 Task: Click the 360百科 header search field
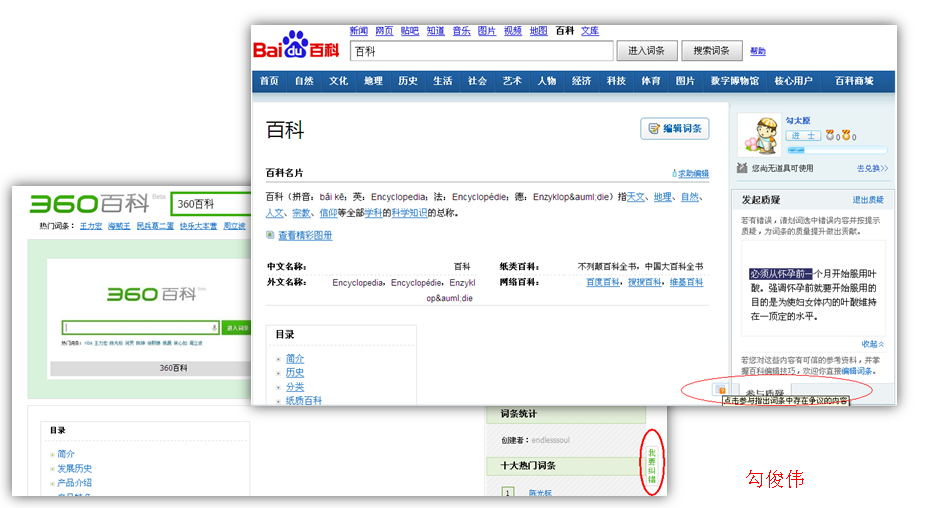click(x=212, y=204)
